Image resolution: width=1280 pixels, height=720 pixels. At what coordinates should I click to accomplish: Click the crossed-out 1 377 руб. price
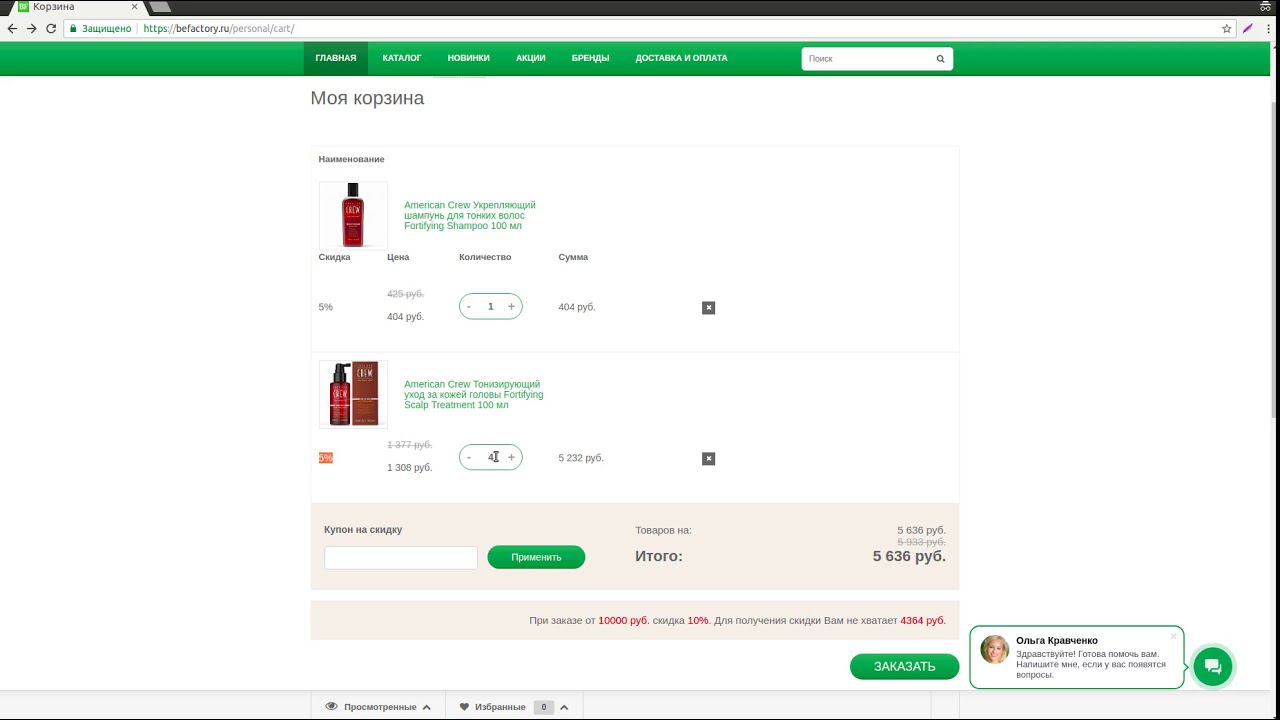(x=410, y=445)
